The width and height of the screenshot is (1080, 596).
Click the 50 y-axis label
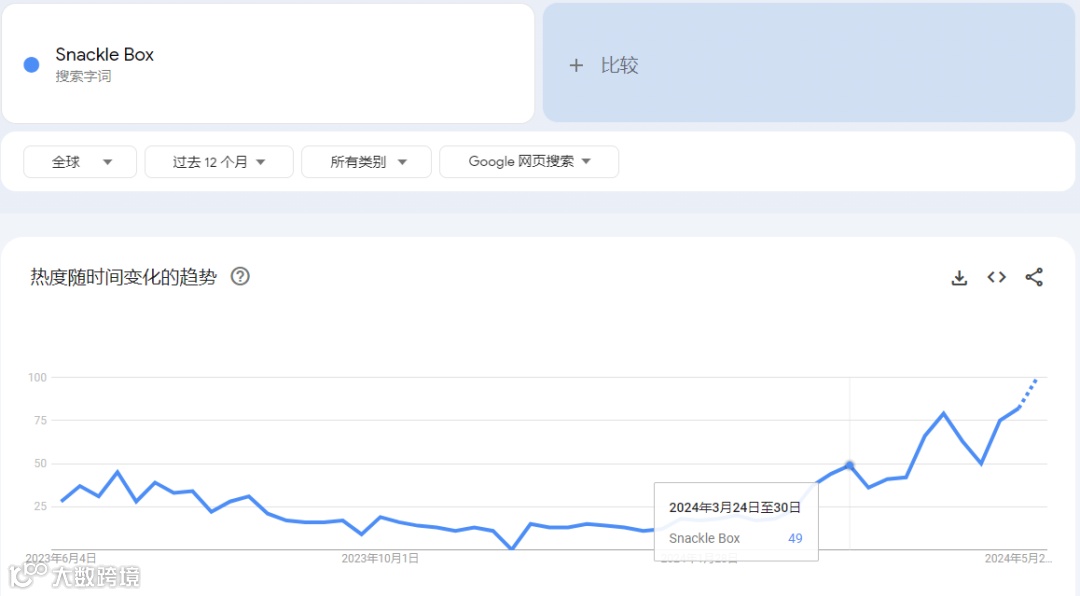pyautogui.click(x=40, y=464)
